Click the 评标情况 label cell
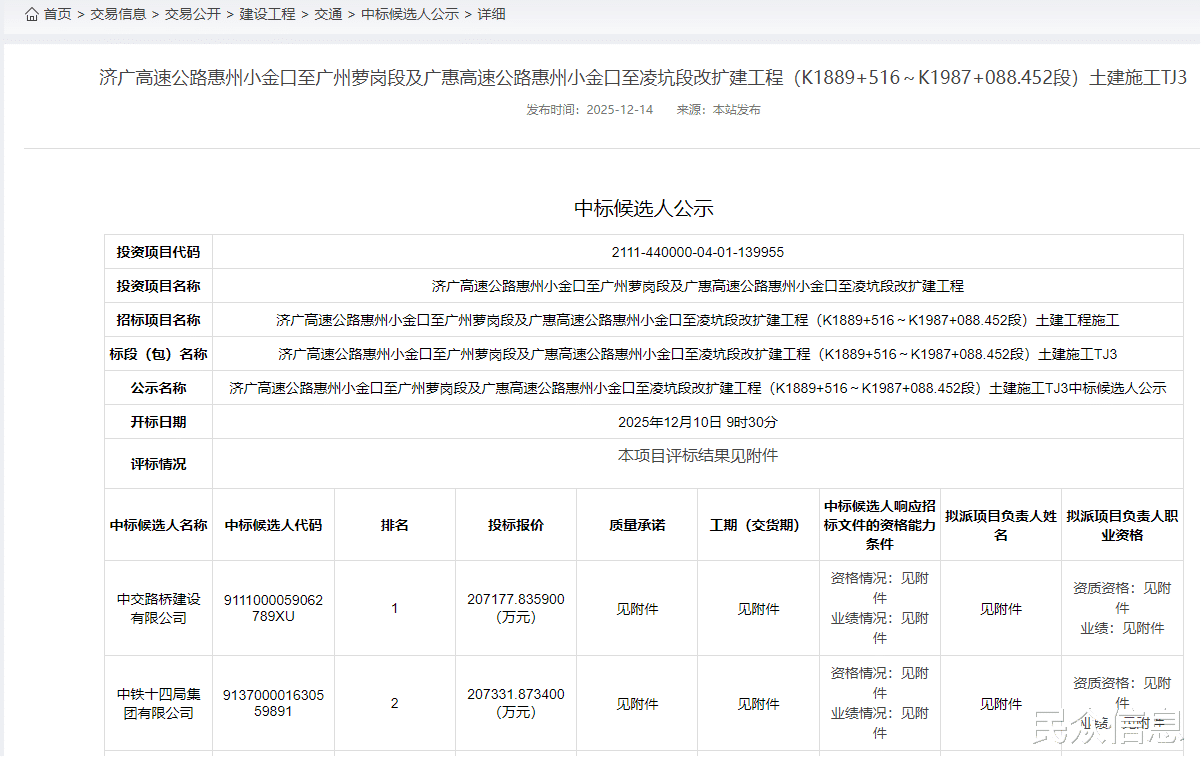 (158, 464)
